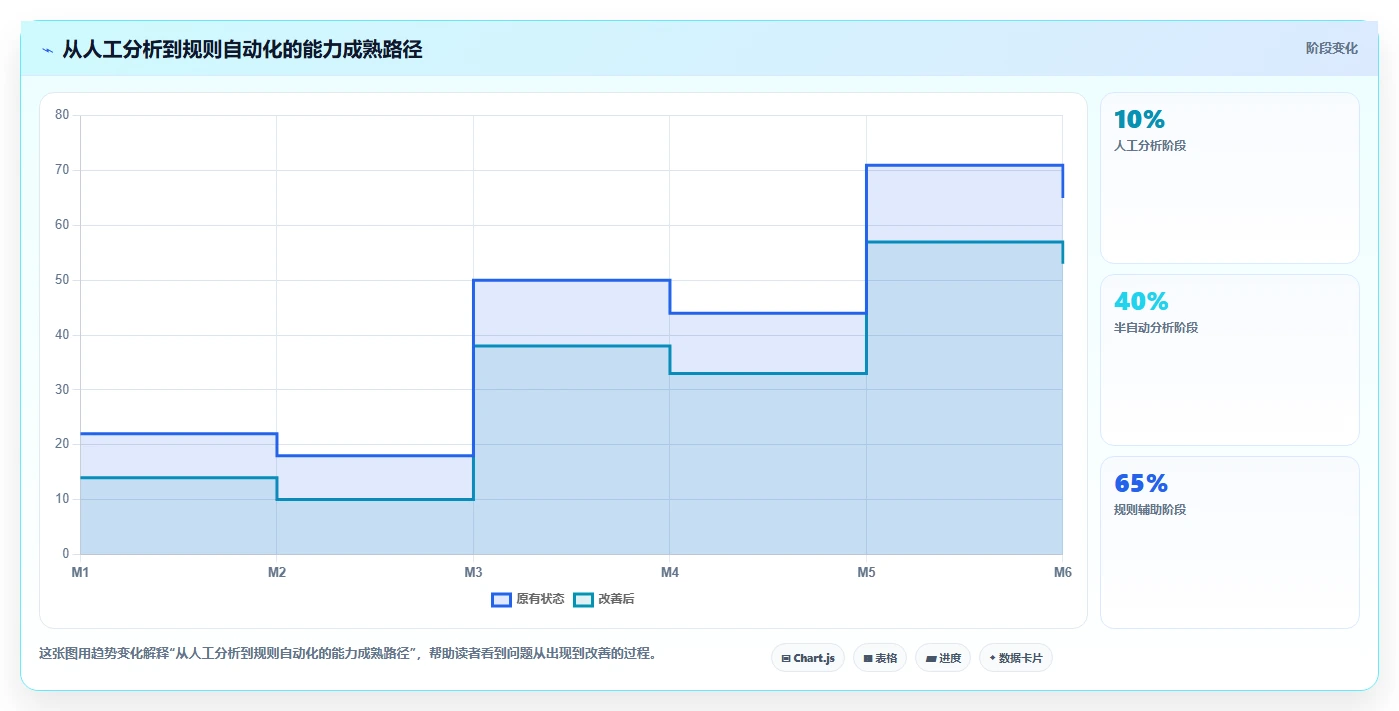Viewport: 1399px width, 711px height.
Task: Click the M5 axis label
Action: click(x=866, y=572)
